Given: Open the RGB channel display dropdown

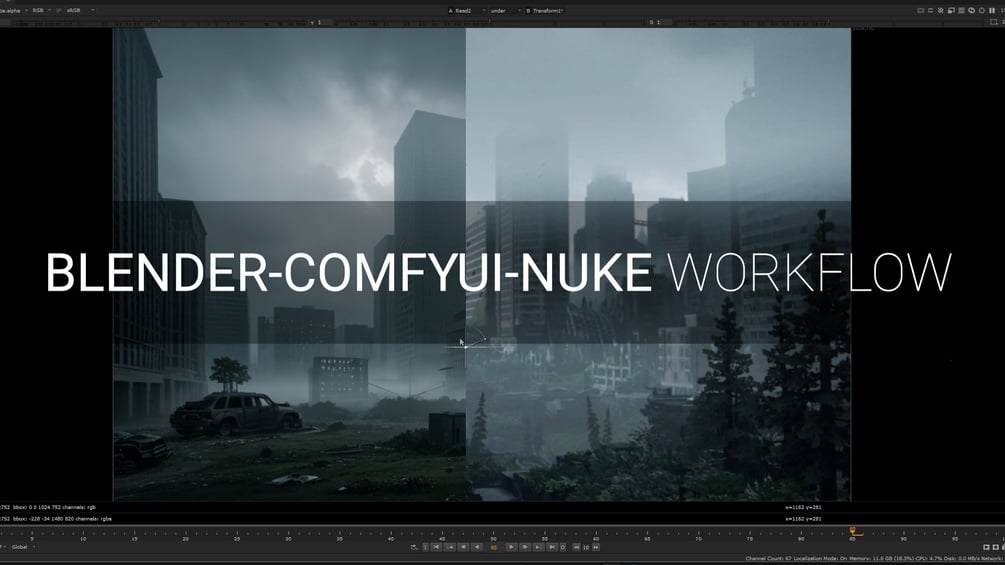Looking at the screenshot, I should (41, 10).
